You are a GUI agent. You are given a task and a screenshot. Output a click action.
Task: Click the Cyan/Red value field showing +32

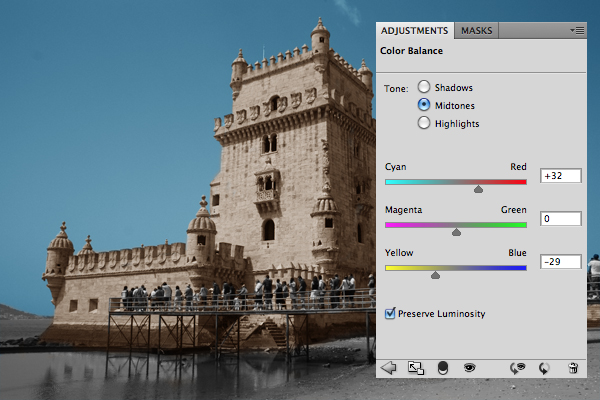tap(561, 176)
